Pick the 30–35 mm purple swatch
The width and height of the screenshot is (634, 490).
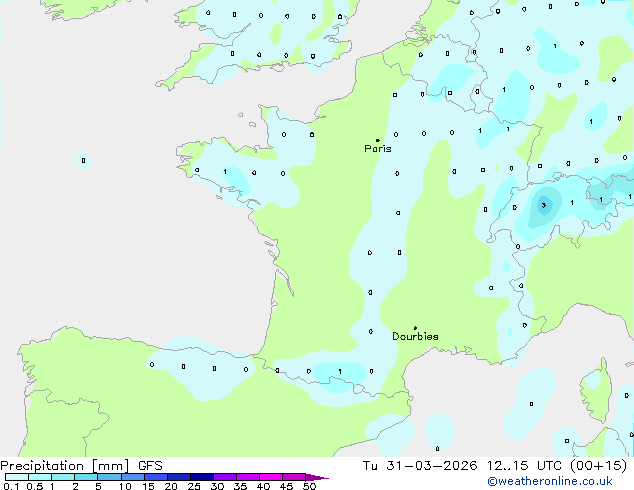pyautogui.click(x=225, y=477)
